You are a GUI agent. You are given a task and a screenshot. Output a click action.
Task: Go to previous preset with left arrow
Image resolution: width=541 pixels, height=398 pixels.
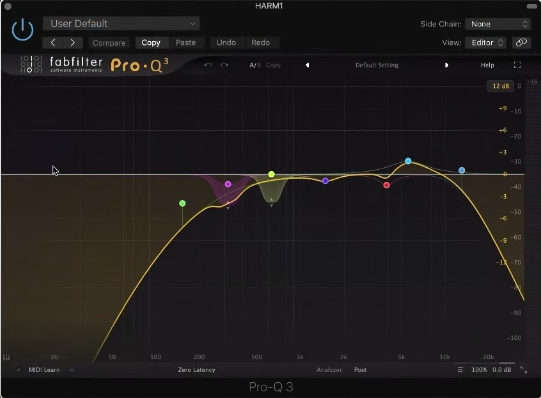tap(52, 43)
